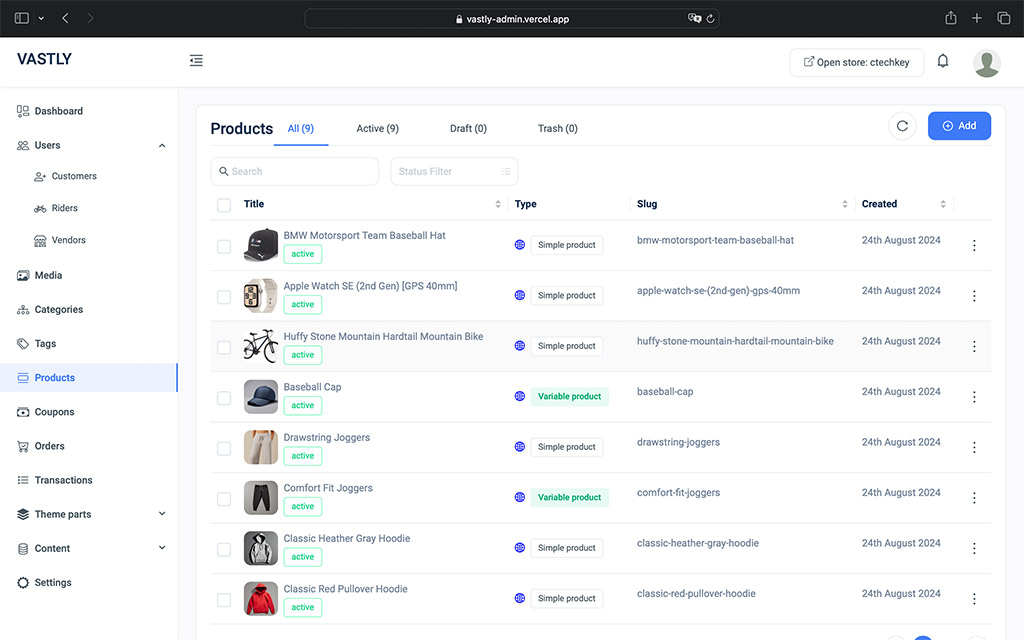Click the VASTLY logo
This screenshot has height=640, width=1024.
click(x=44, y=59)
